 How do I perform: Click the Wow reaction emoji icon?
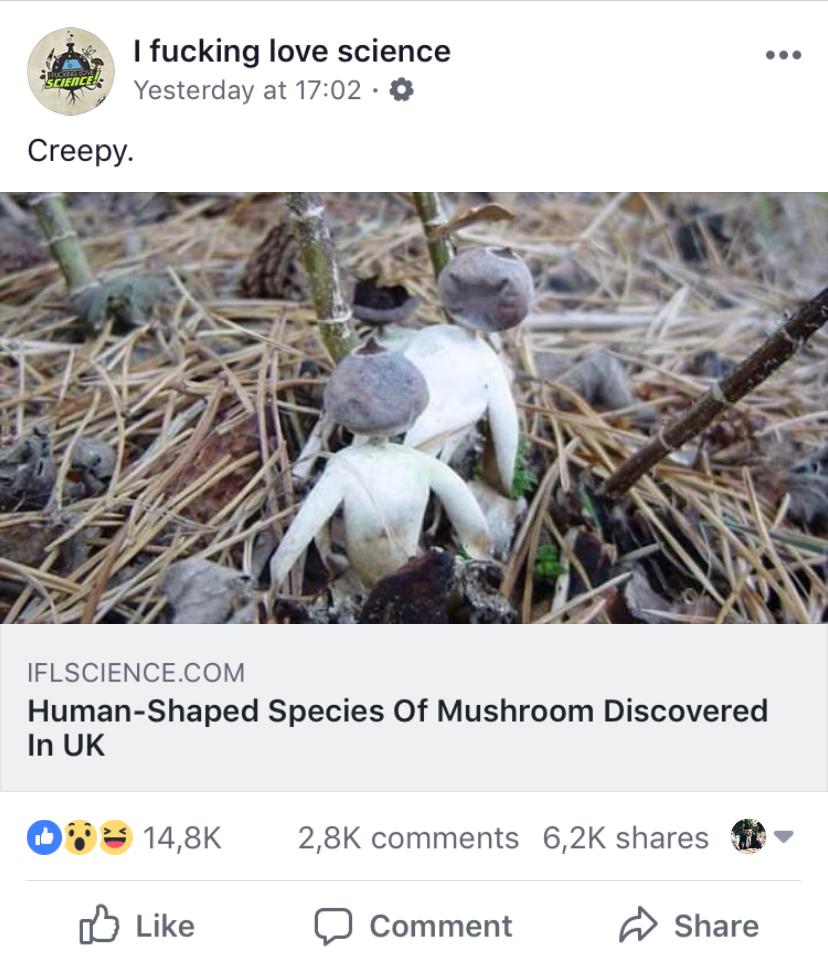tap(81, 837)
